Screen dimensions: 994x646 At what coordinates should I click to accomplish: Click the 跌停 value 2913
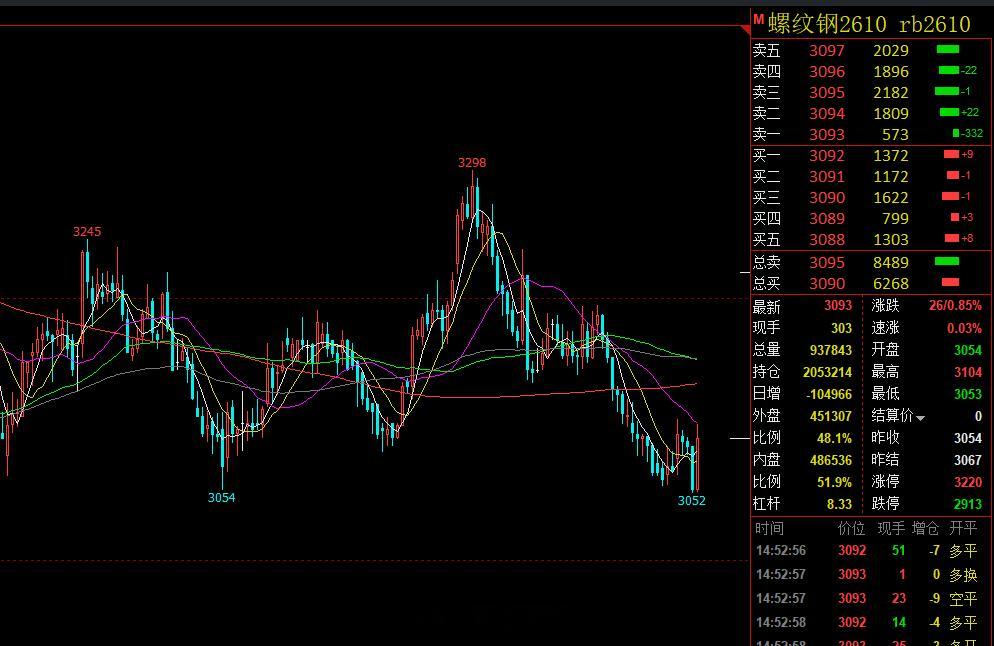coord(967,504)
